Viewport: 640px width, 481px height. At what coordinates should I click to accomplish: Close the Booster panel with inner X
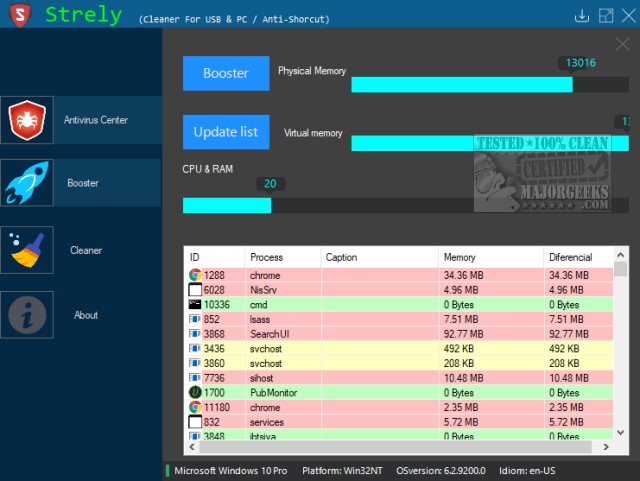tap(622, 44)
